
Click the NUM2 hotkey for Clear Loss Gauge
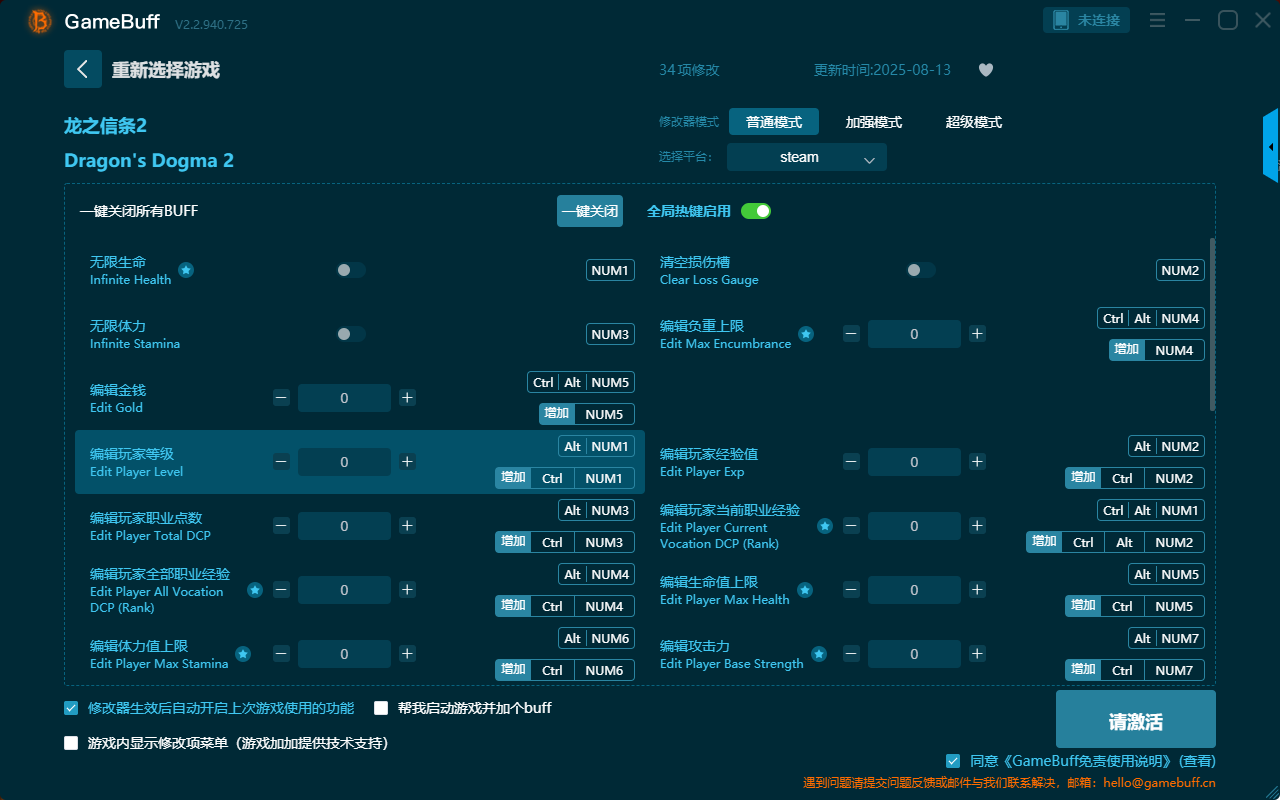click(1180, 270)
